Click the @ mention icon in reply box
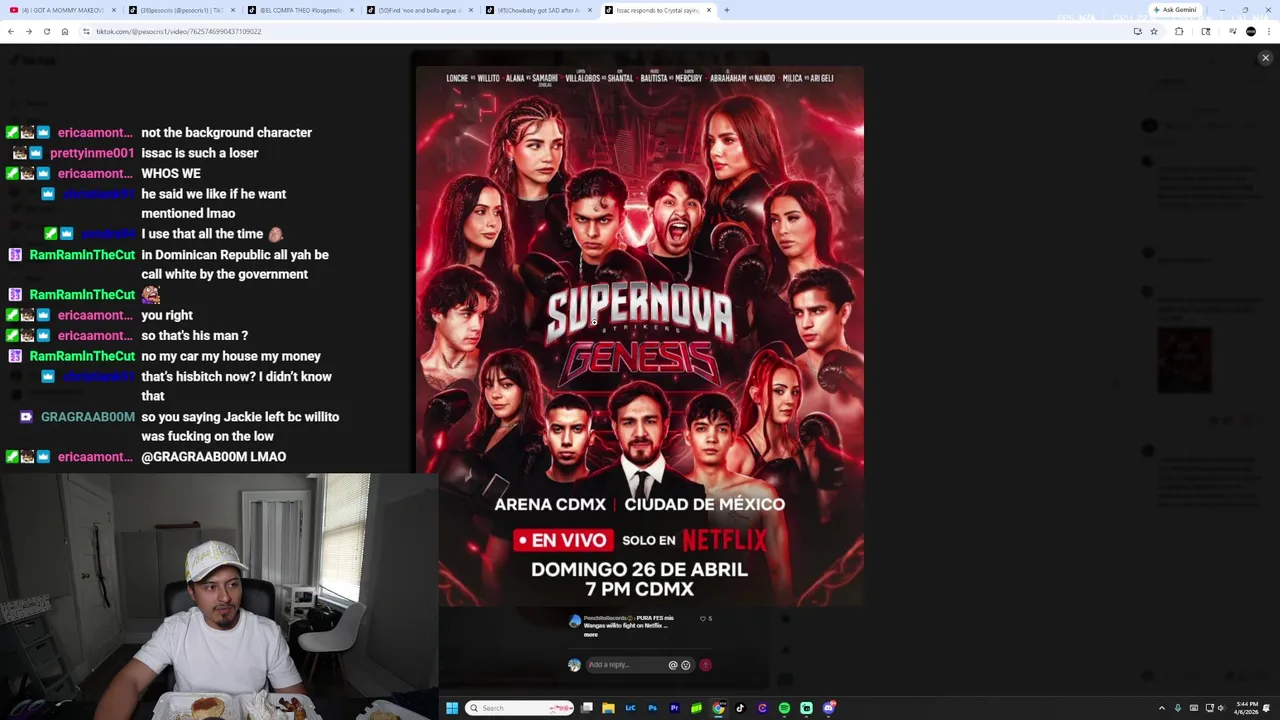 point(673,665)
